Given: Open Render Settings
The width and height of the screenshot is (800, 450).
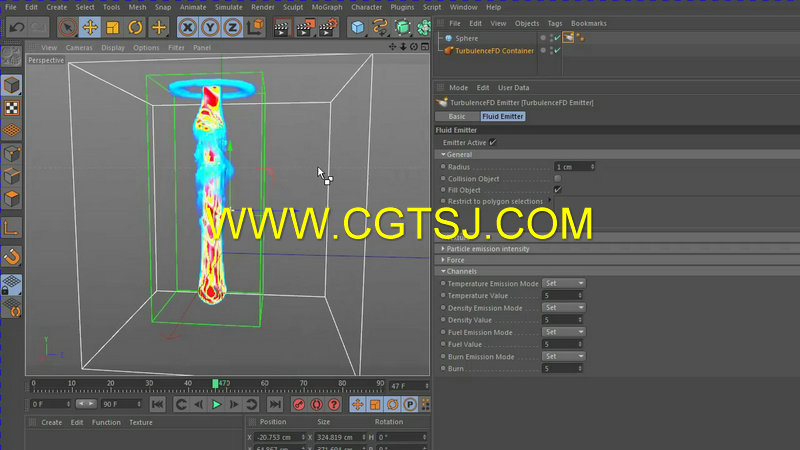Looking at the screenshot, I should click(x=328, y=28).
